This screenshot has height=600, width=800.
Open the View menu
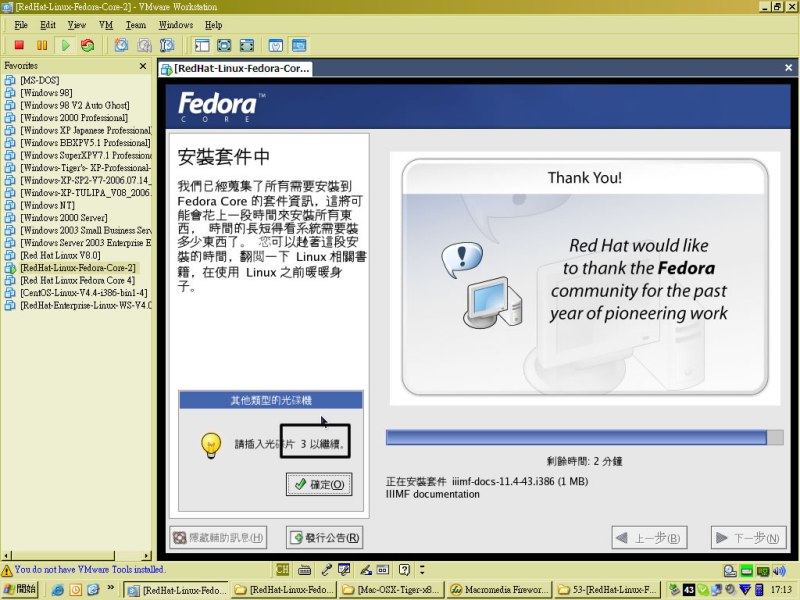(77, 25)
